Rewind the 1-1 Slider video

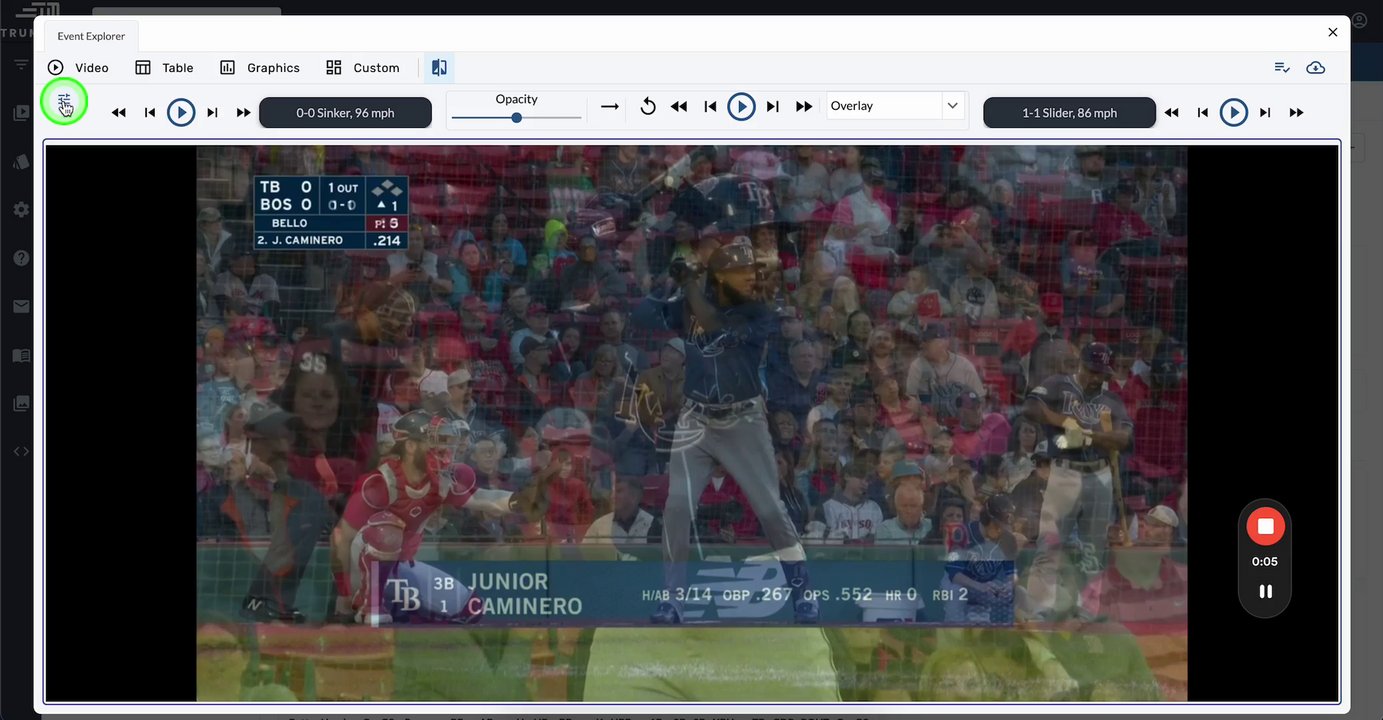(1172, 113)
